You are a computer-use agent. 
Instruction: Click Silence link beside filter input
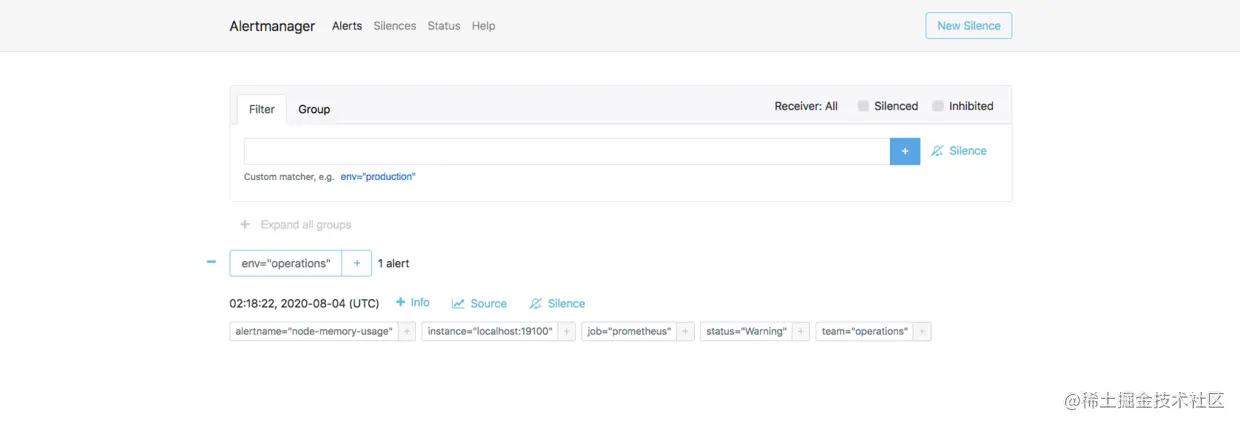coord(959,151)
